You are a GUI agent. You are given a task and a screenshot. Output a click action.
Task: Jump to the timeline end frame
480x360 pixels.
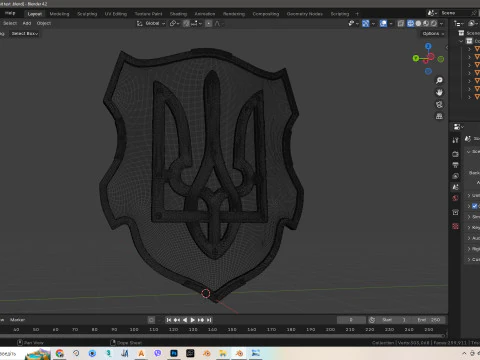(x=209, y=320)
